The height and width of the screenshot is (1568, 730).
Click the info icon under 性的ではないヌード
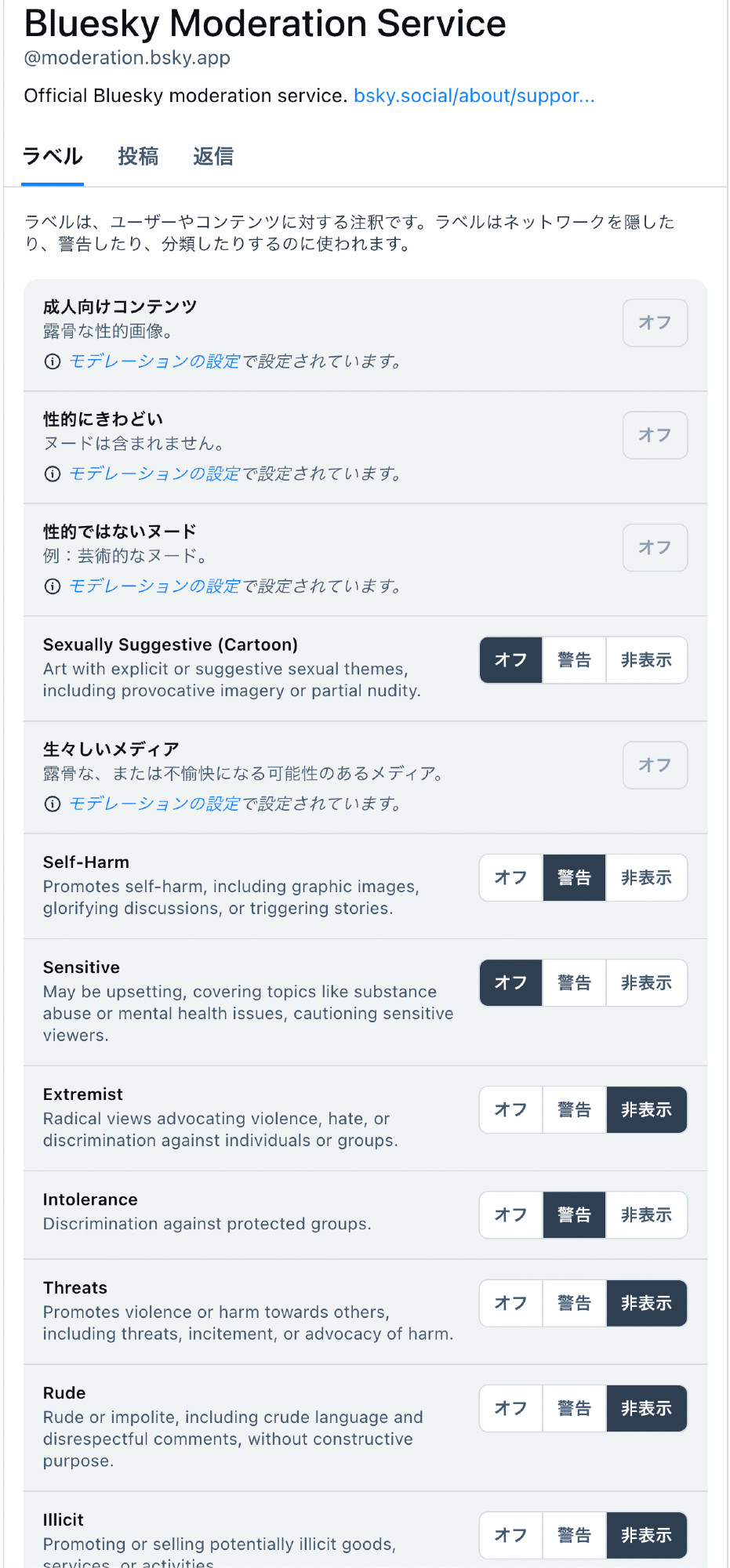[x=53, y=586]
